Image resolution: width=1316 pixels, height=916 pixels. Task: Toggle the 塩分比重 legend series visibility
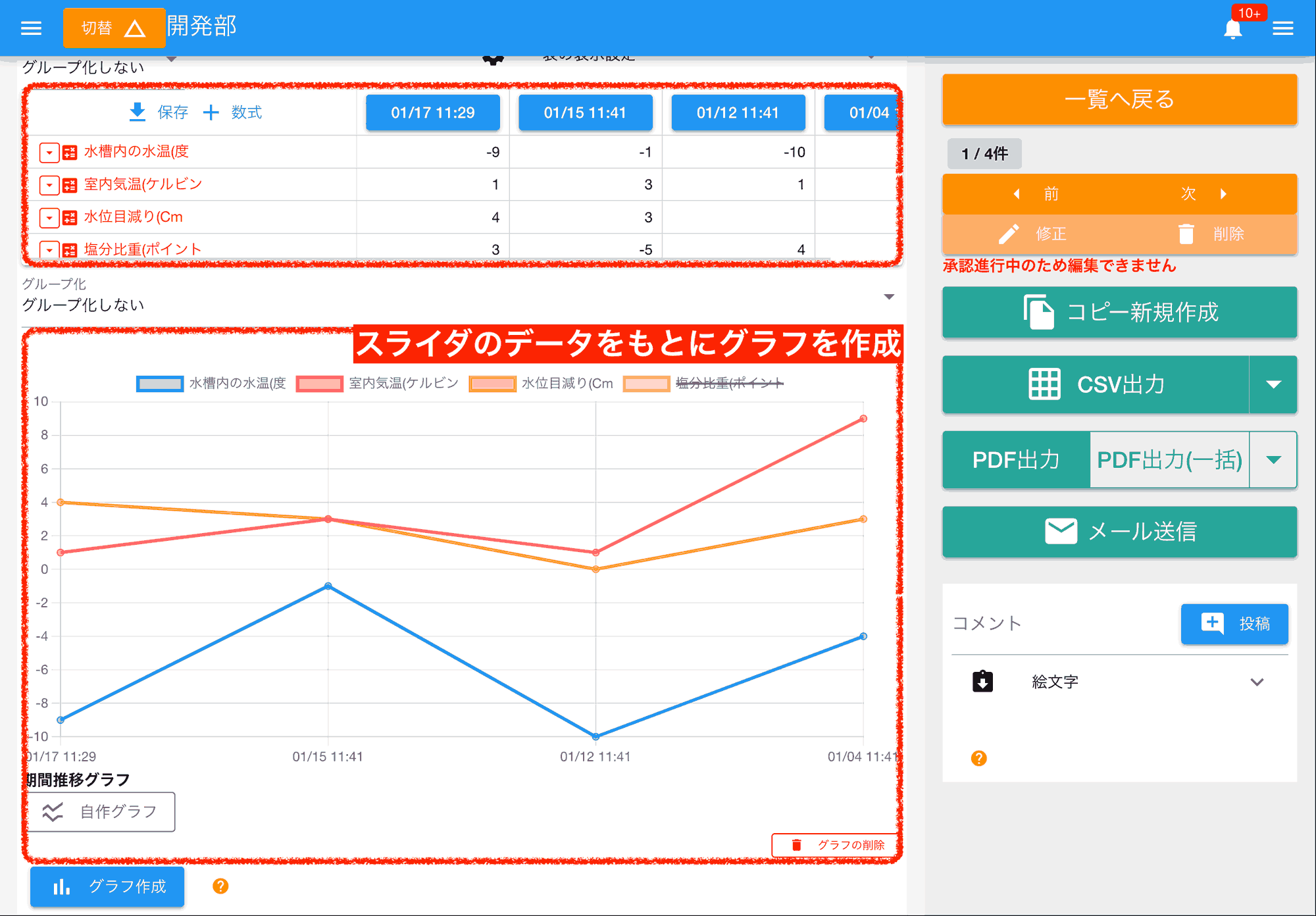click(x=729, y=384)
